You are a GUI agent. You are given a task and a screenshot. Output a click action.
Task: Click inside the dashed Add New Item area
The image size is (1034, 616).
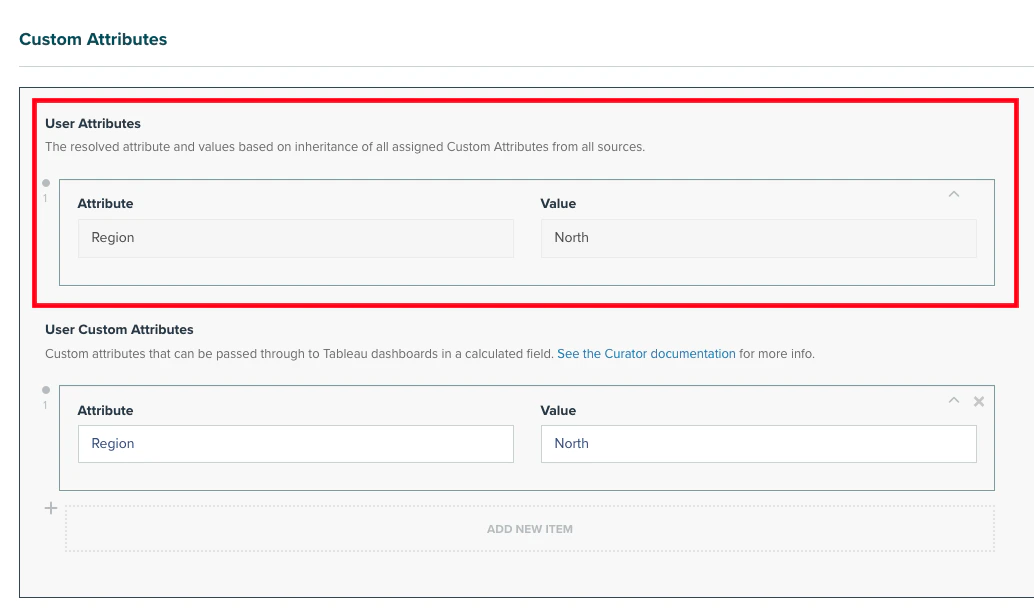coord(529,529)
